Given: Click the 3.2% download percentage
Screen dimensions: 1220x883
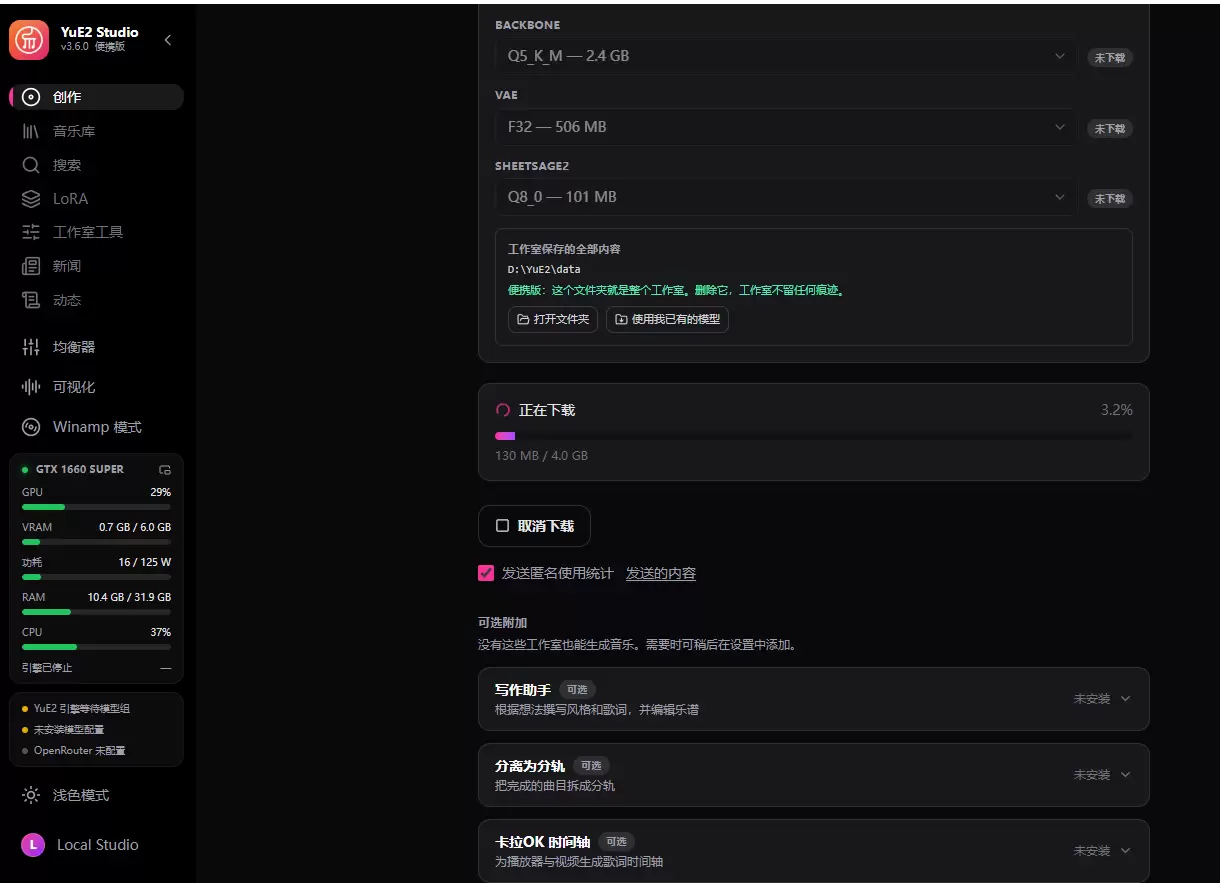Looking at the screenshot, I should 1117,410.
